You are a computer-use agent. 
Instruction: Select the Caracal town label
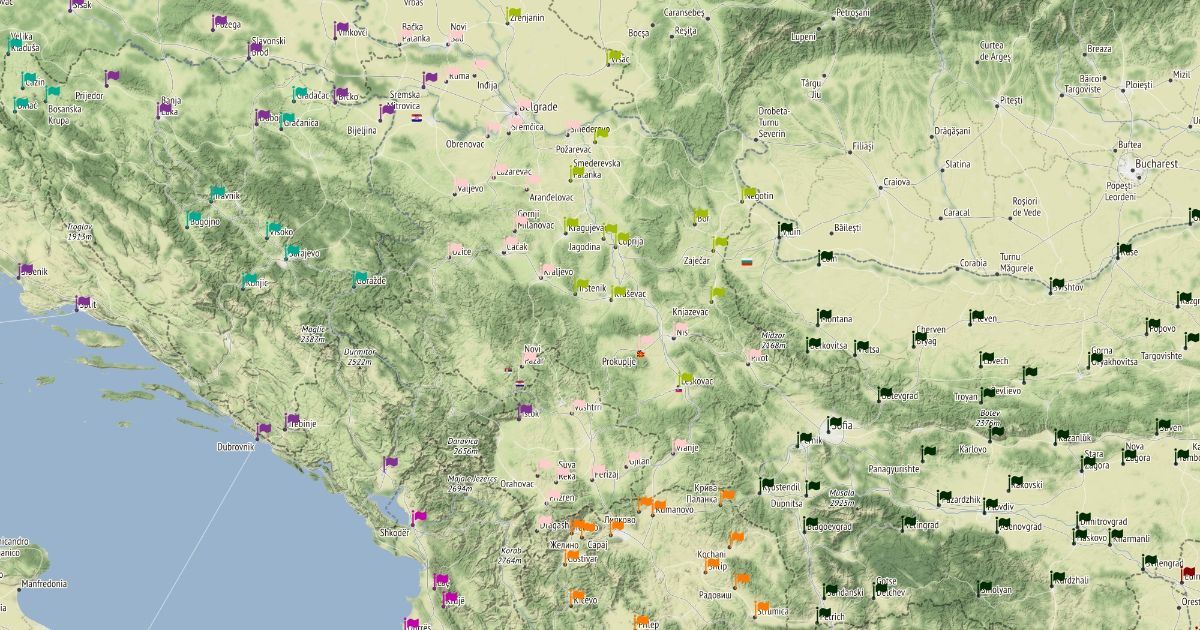956,213
